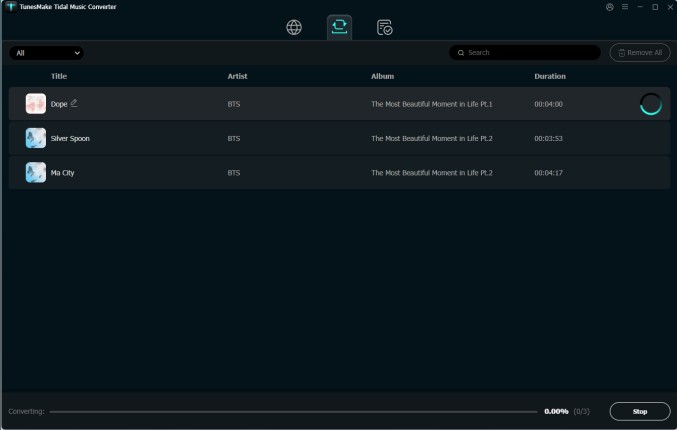Click the 0.00% progress value
Screen dimensions: 677x430
pyautogui.click(x=556, y=411)
